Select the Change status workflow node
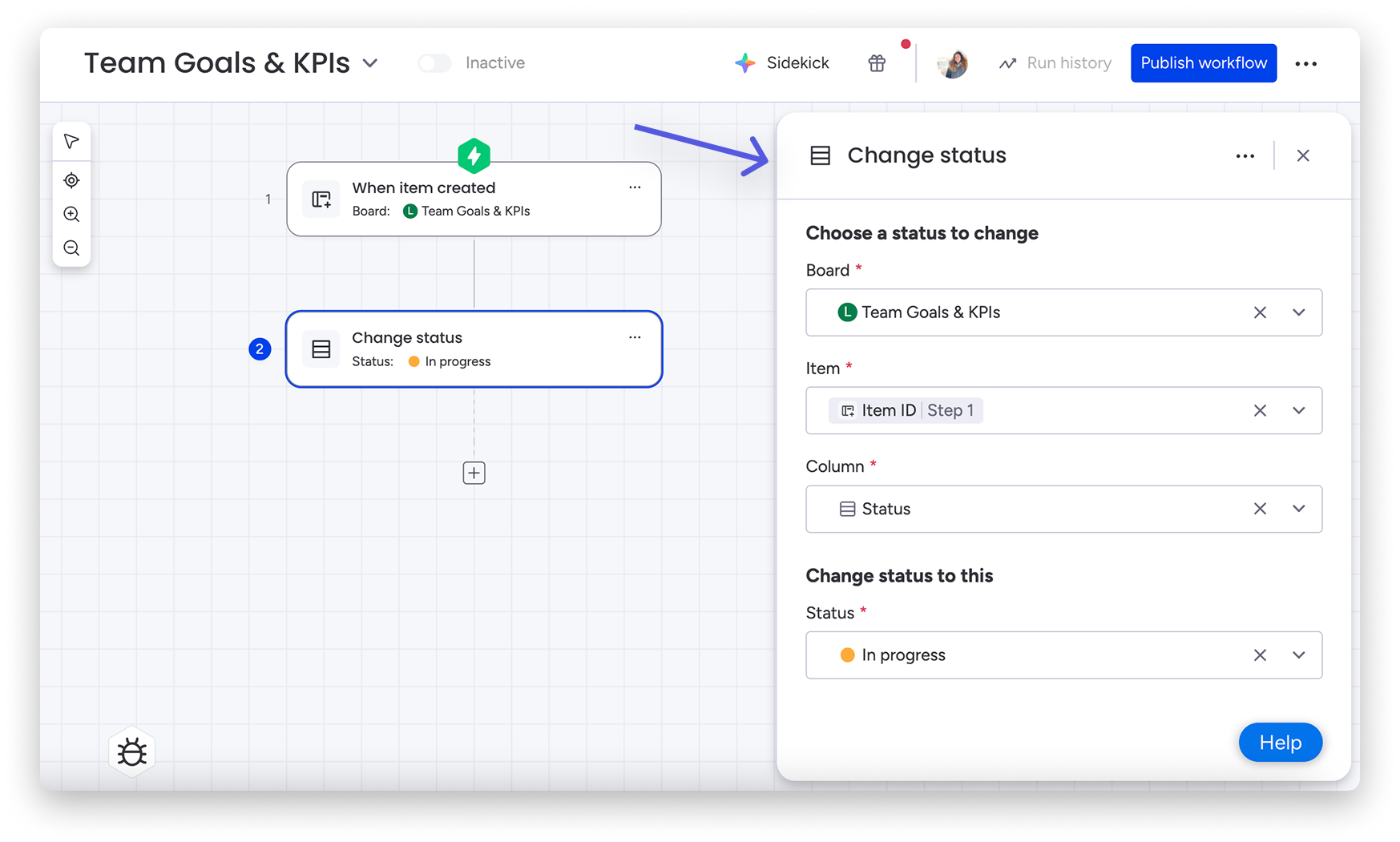This screenshot has height=842, width=1400. point(474,349)
